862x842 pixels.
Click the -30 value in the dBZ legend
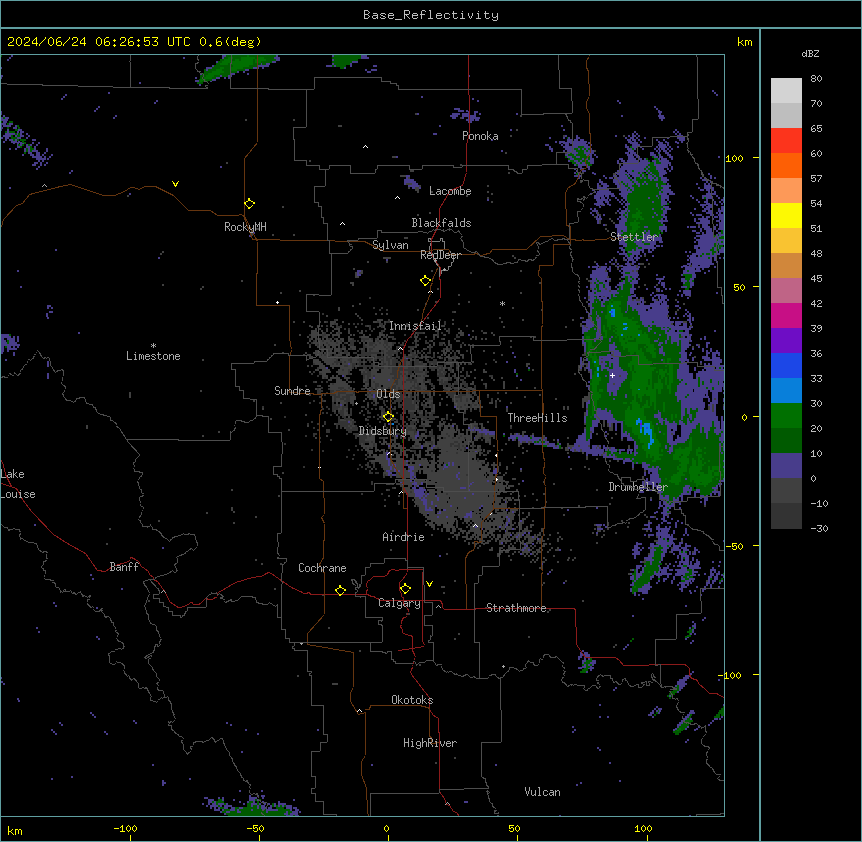point(819,529)
